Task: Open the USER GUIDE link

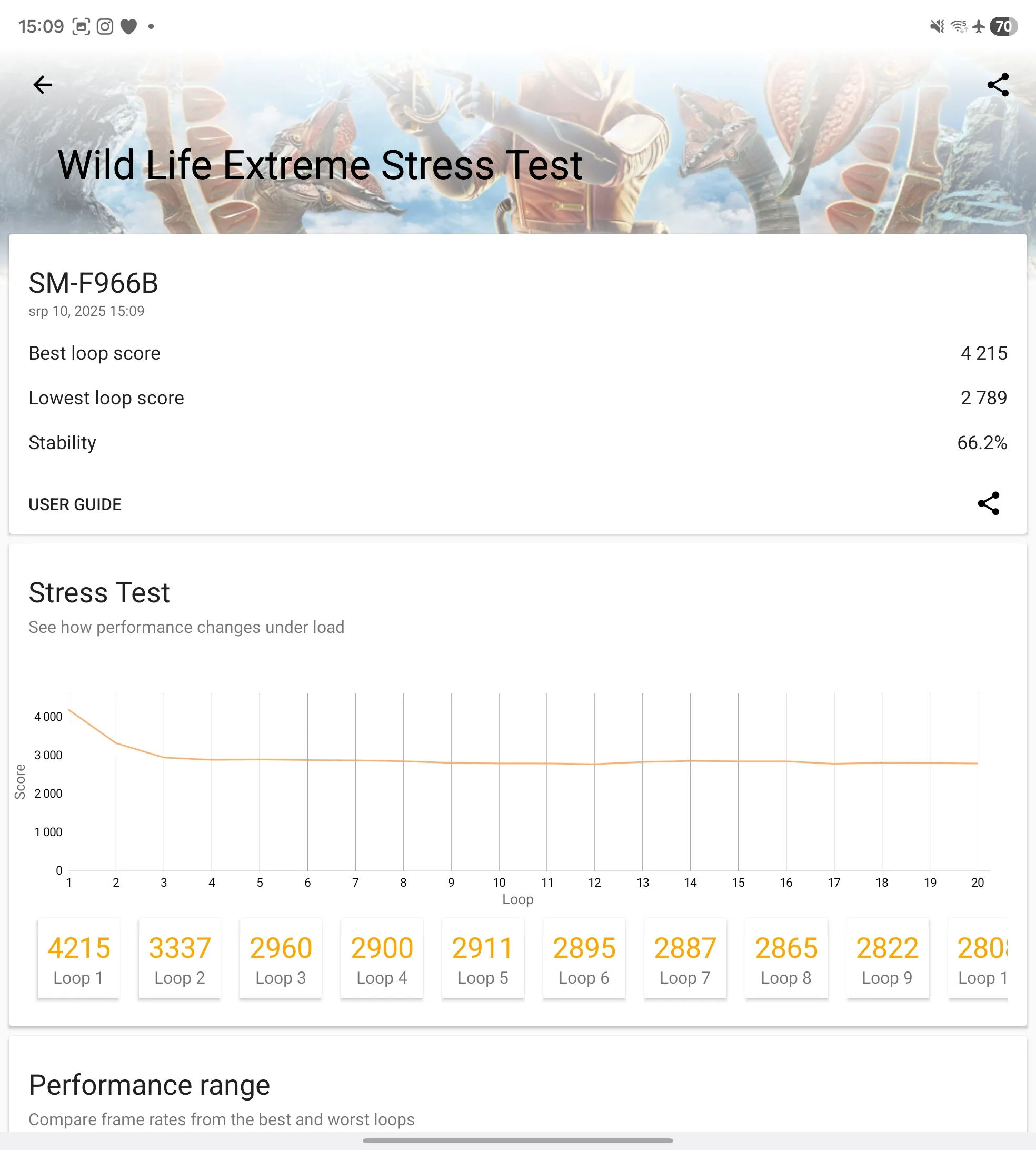Action: pos(75,504)
